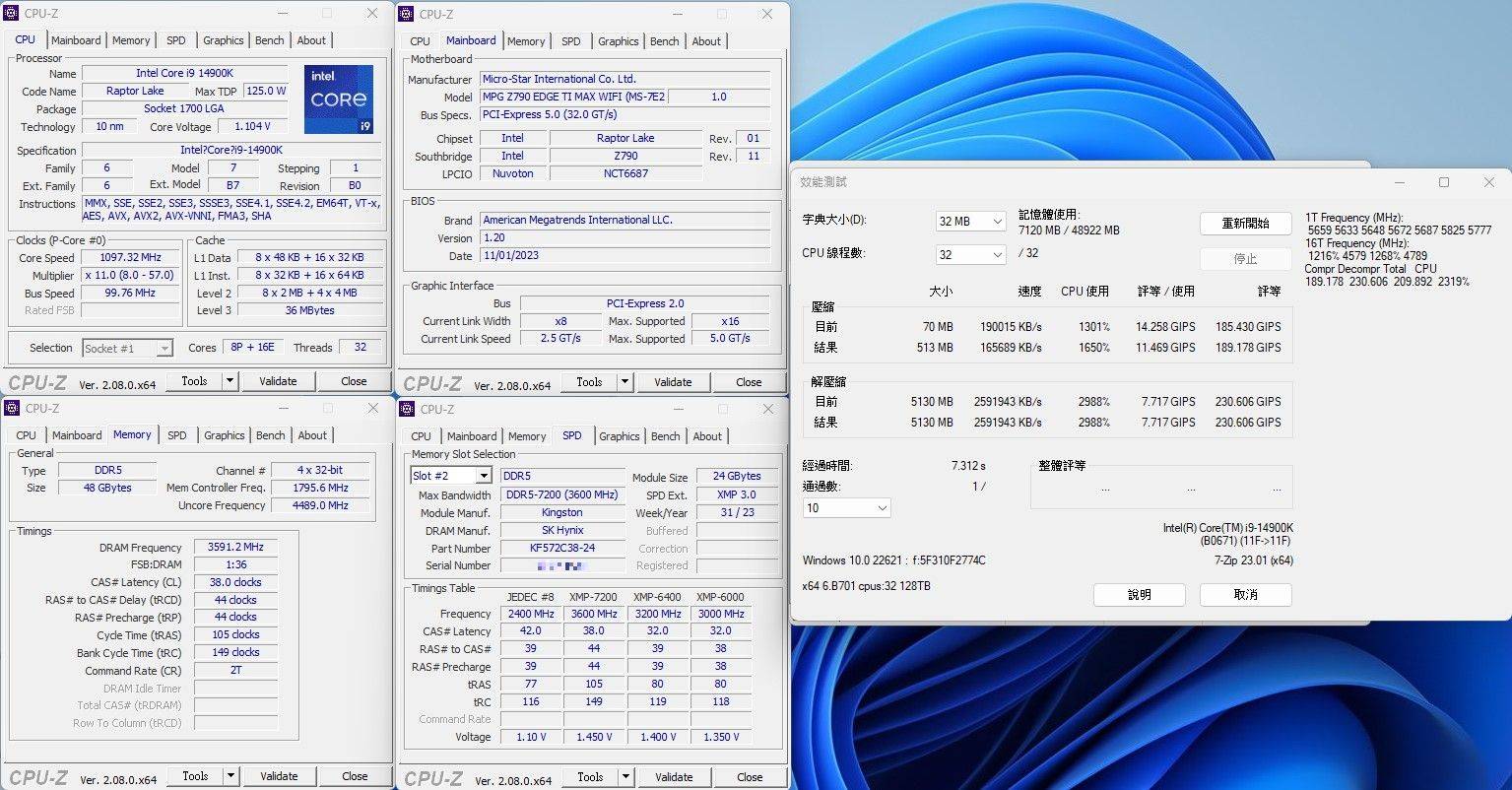Viewport: 1512px width, 790px height.
Task: Click the part number KF572C38-24
Action: (562, 549)
